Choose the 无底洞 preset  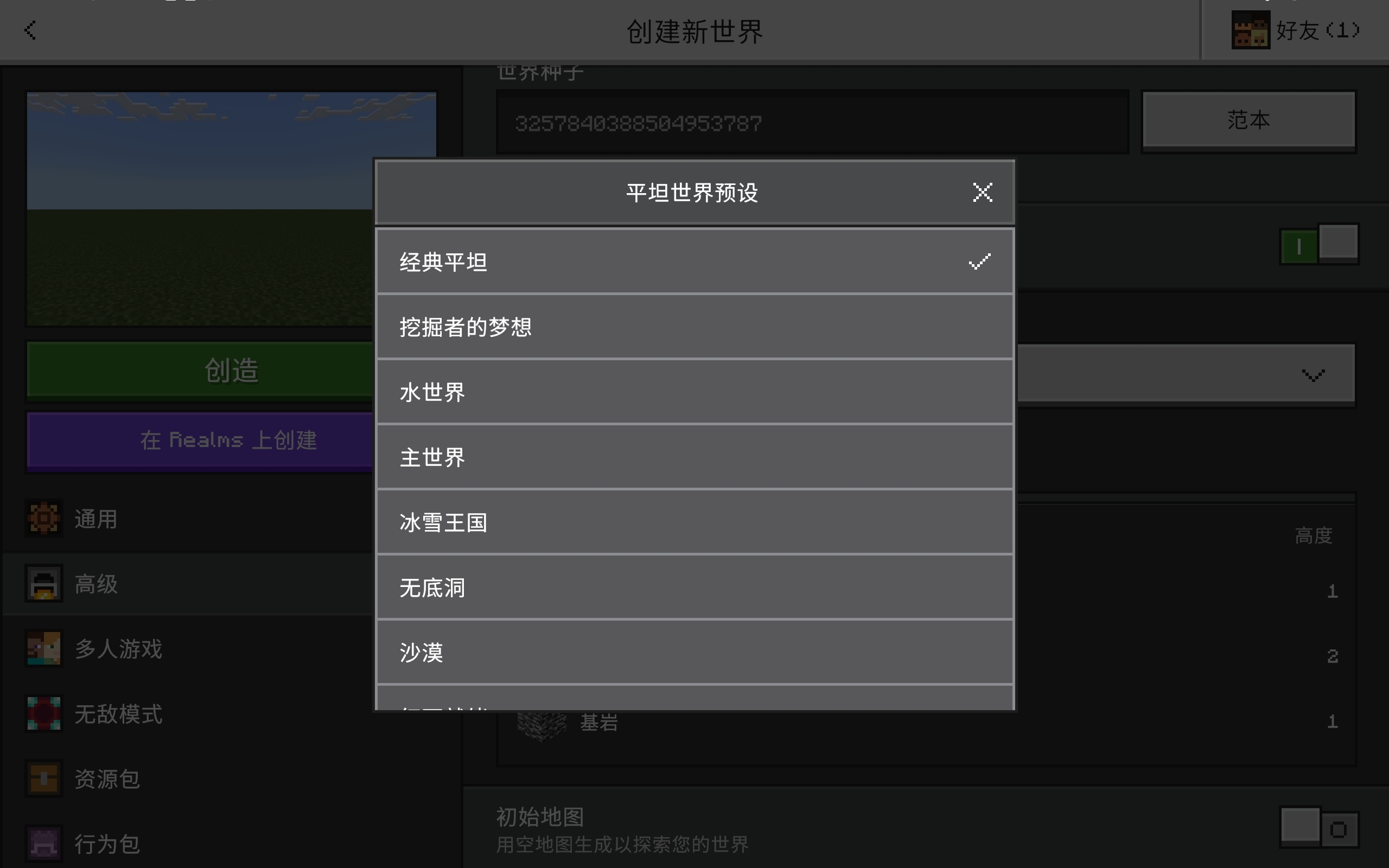pyautogui.click(x=694, y=588)
